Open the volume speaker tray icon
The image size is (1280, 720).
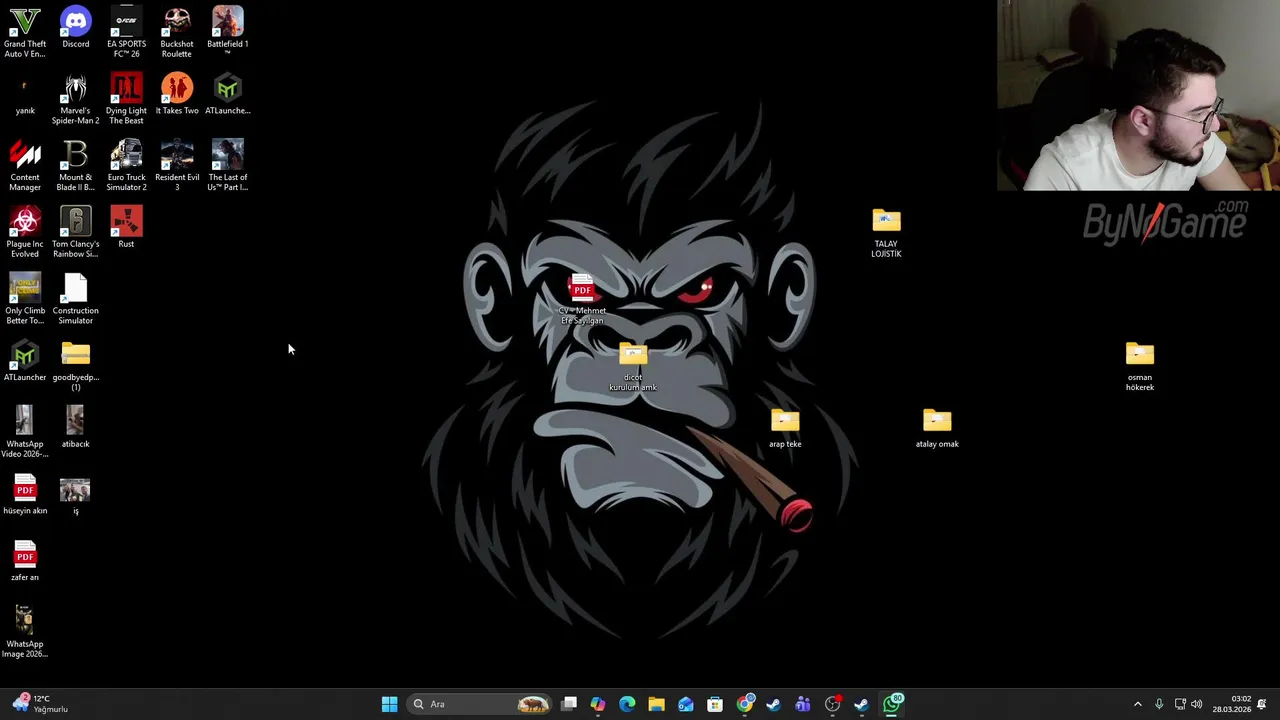1197,704
